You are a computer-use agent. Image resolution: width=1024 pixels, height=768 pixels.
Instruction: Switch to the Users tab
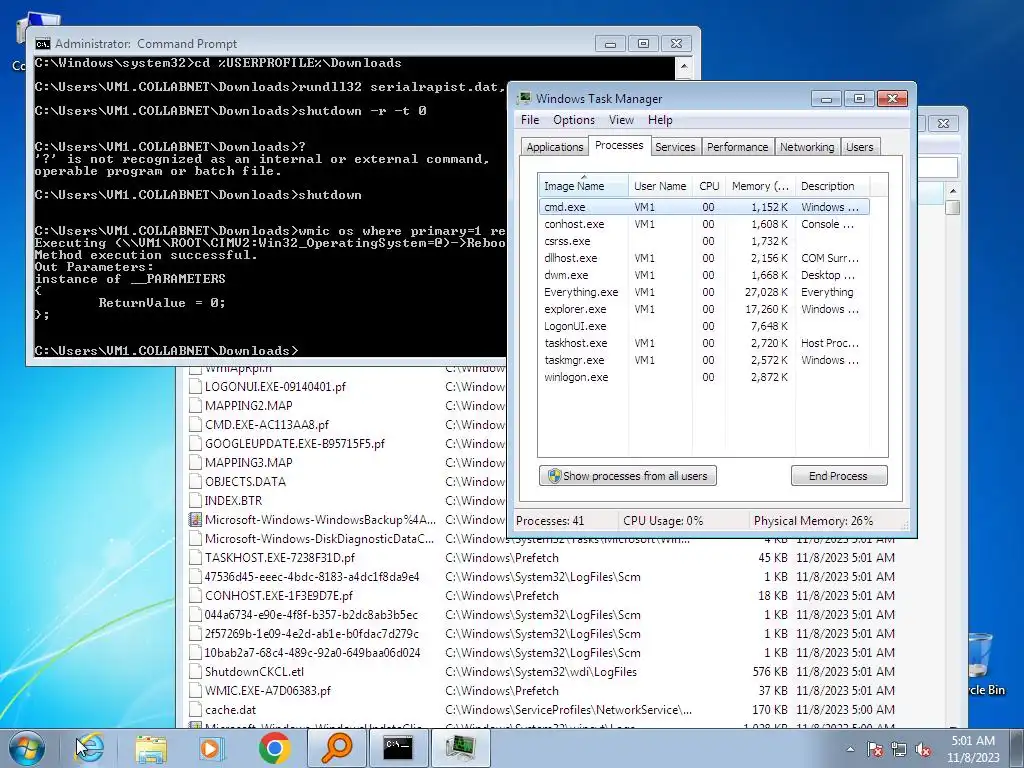859,147
